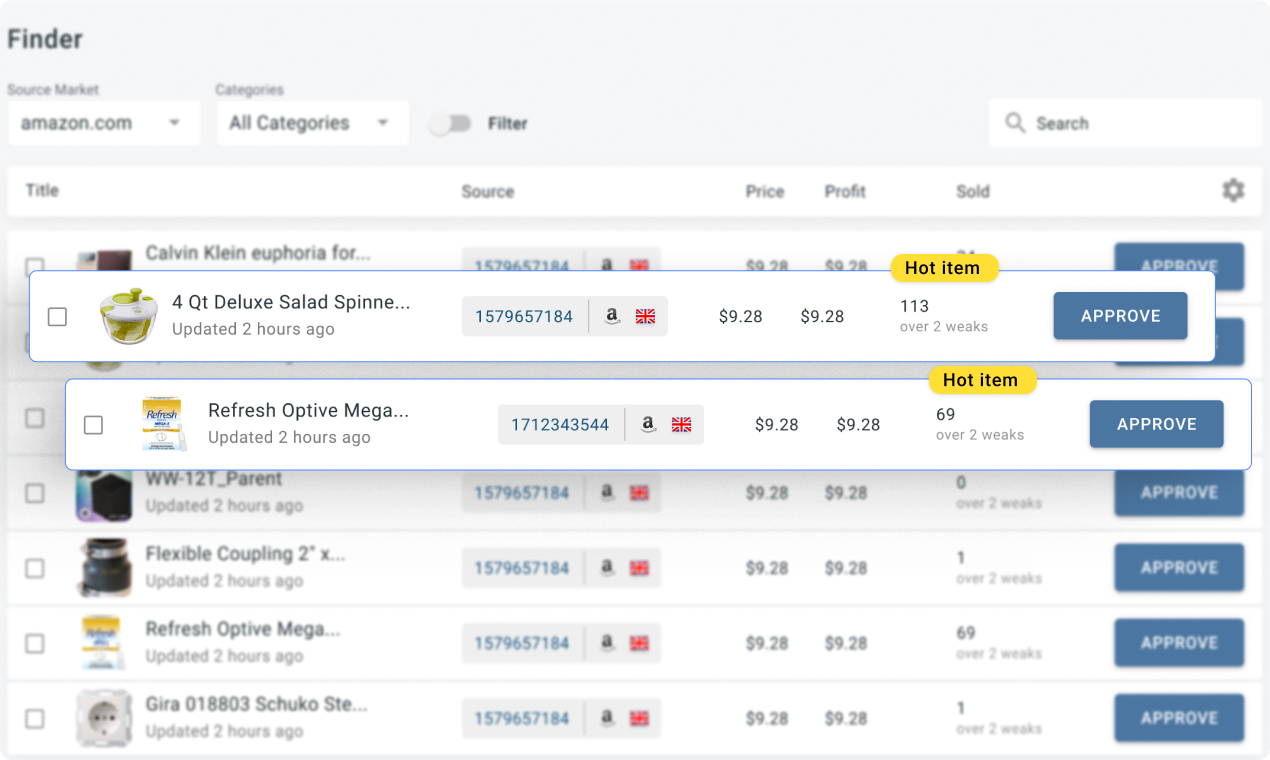This screenshot has height=760, width=1270.
Task: Click into the Search input field
Action: click(x=1126, y=123)
